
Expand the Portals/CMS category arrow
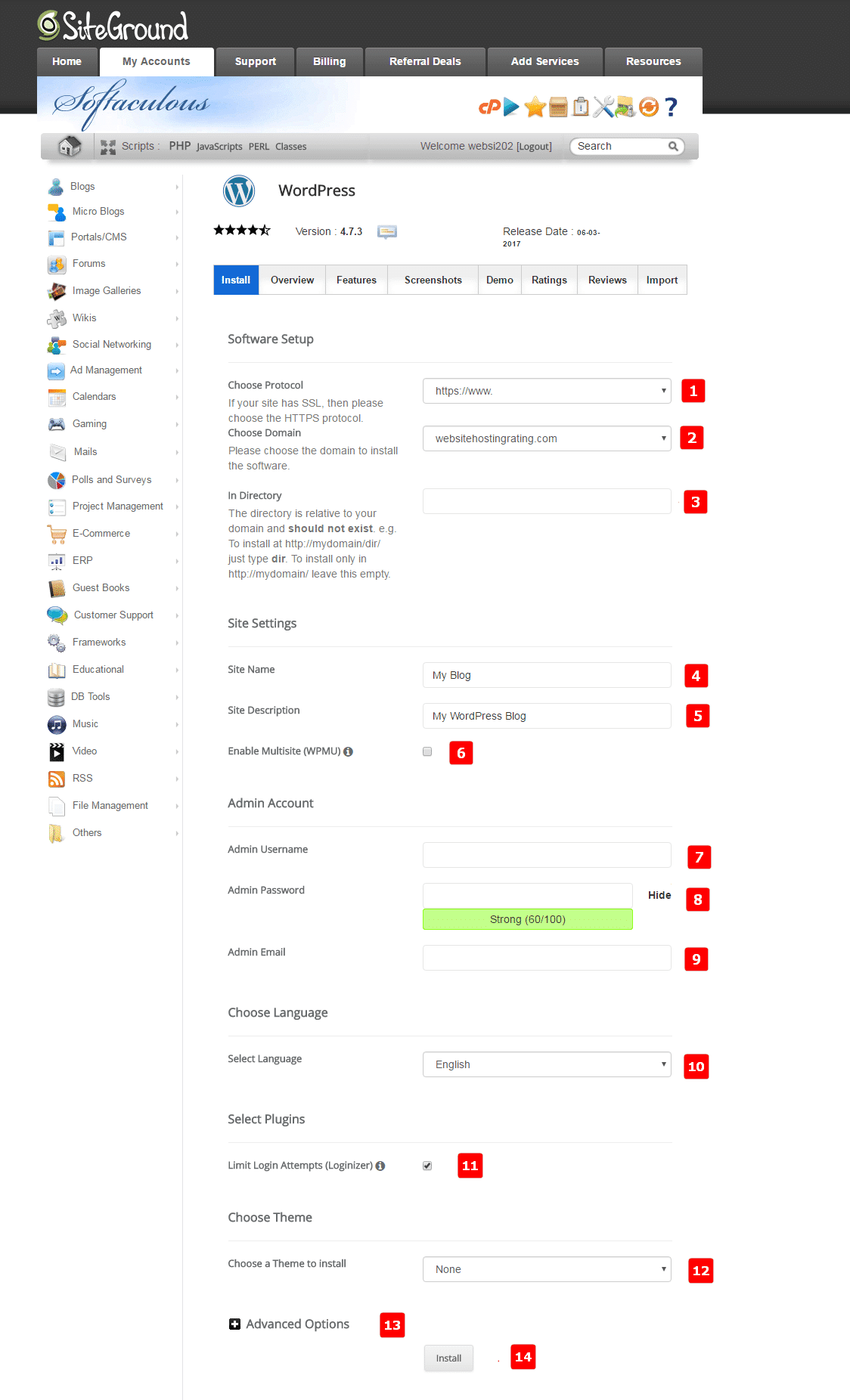(177, 237)
